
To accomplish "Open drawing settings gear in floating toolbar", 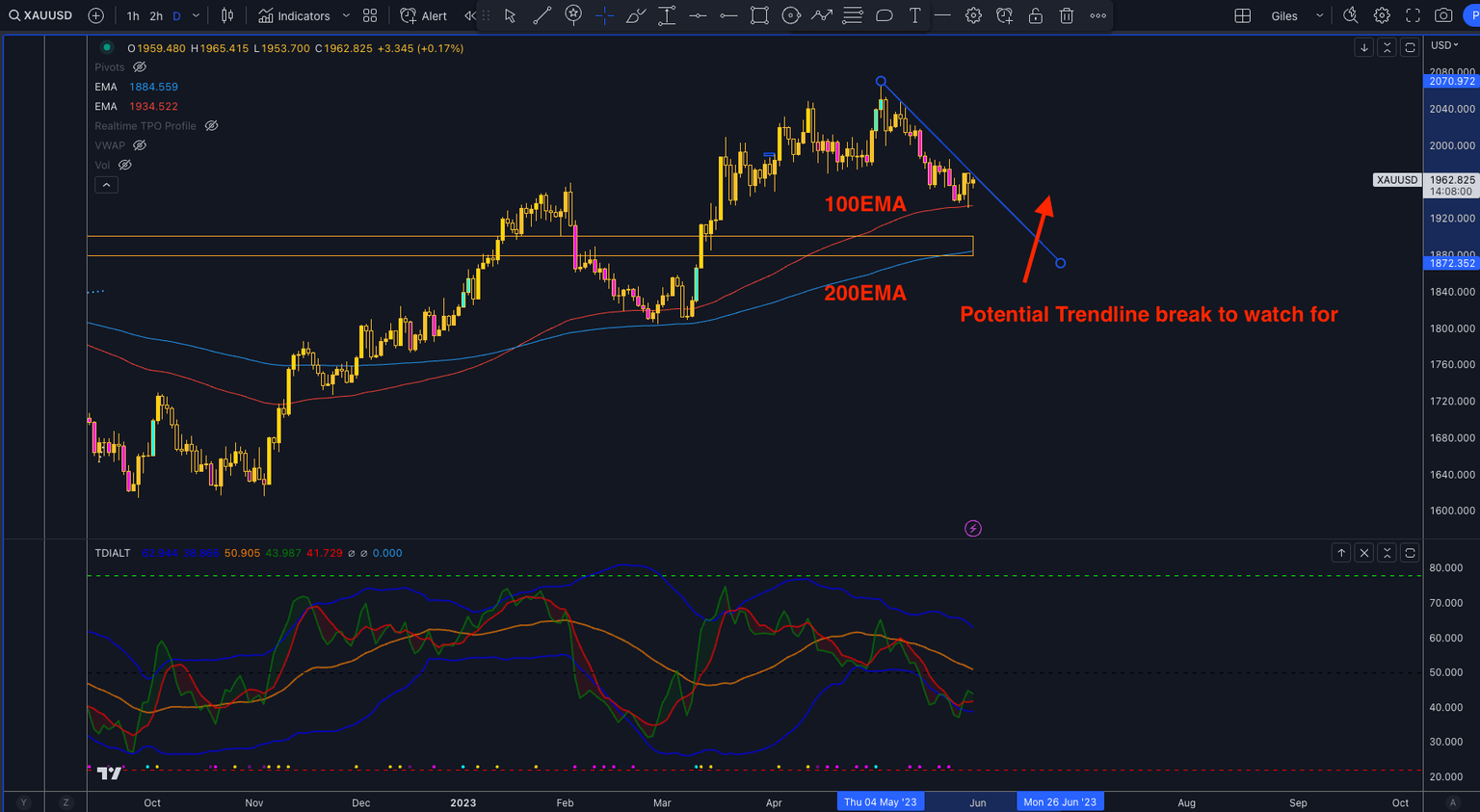I will point(973,15).
